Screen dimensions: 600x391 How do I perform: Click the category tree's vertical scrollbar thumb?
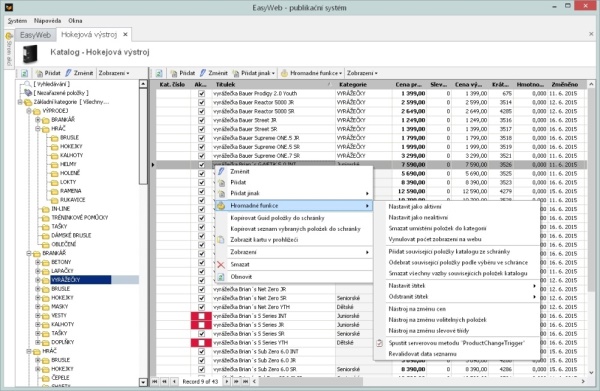(x=143, y=136)
